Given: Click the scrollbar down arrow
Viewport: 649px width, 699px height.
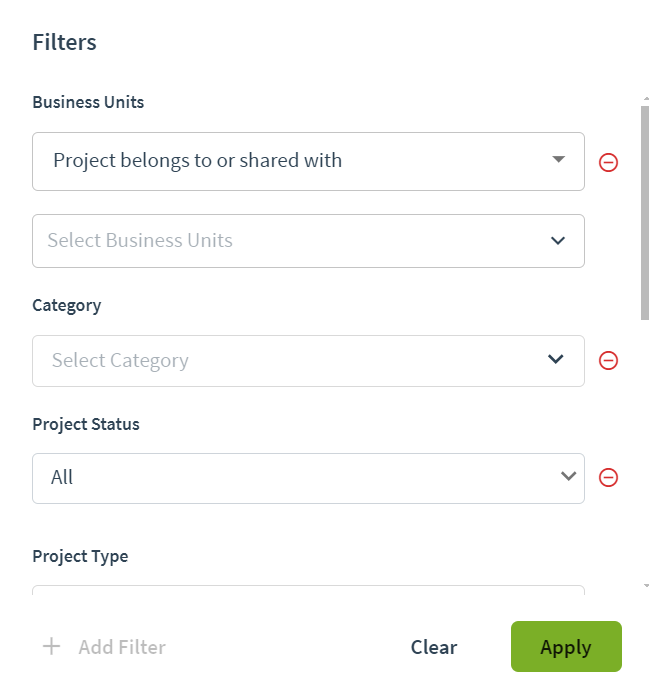Looking at the screenshot, I should 646,586.
